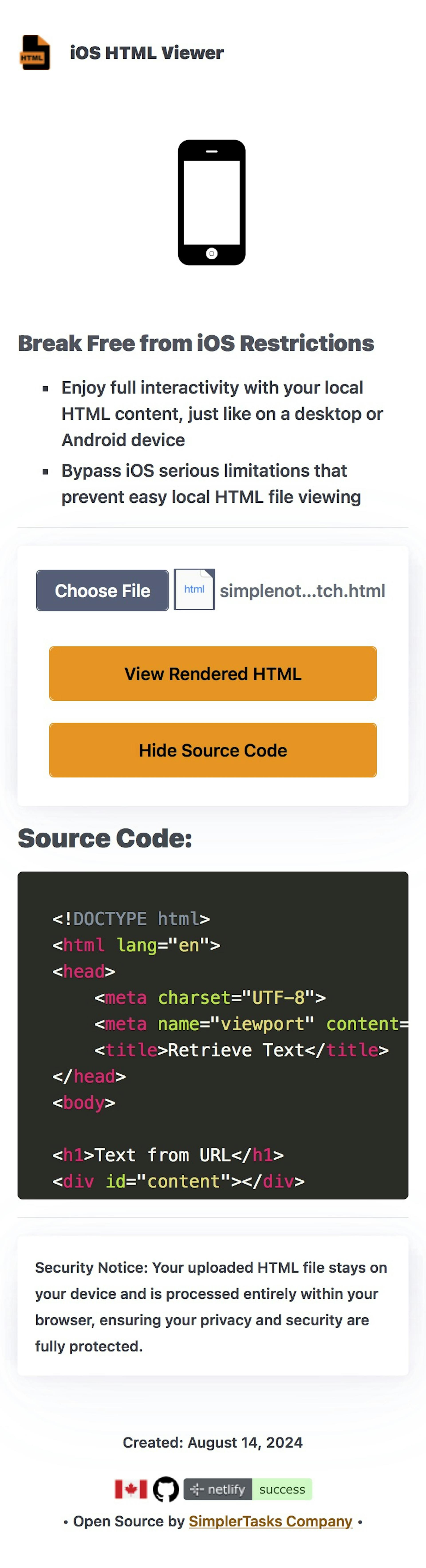
Task: Click the Source Code heading
Action: 105,838
